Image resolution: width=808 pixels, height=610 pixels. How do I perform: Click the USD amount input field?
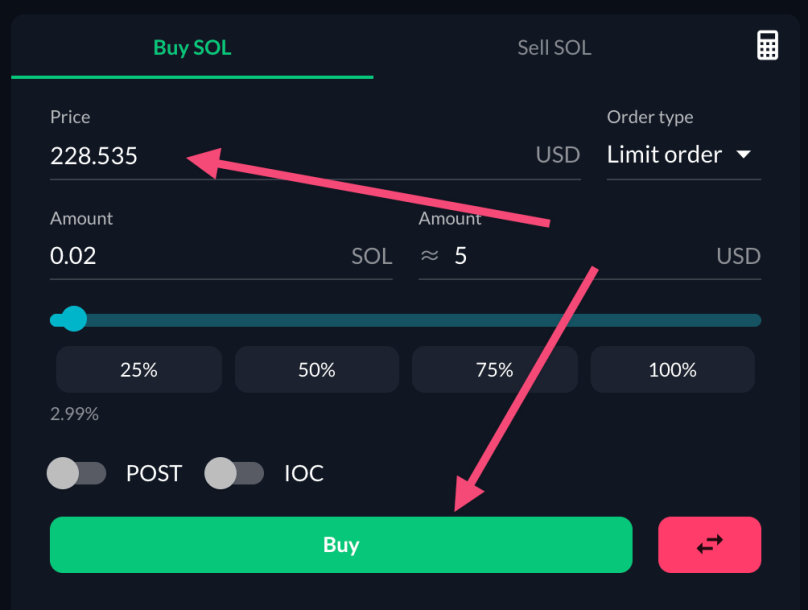point(550,256)
